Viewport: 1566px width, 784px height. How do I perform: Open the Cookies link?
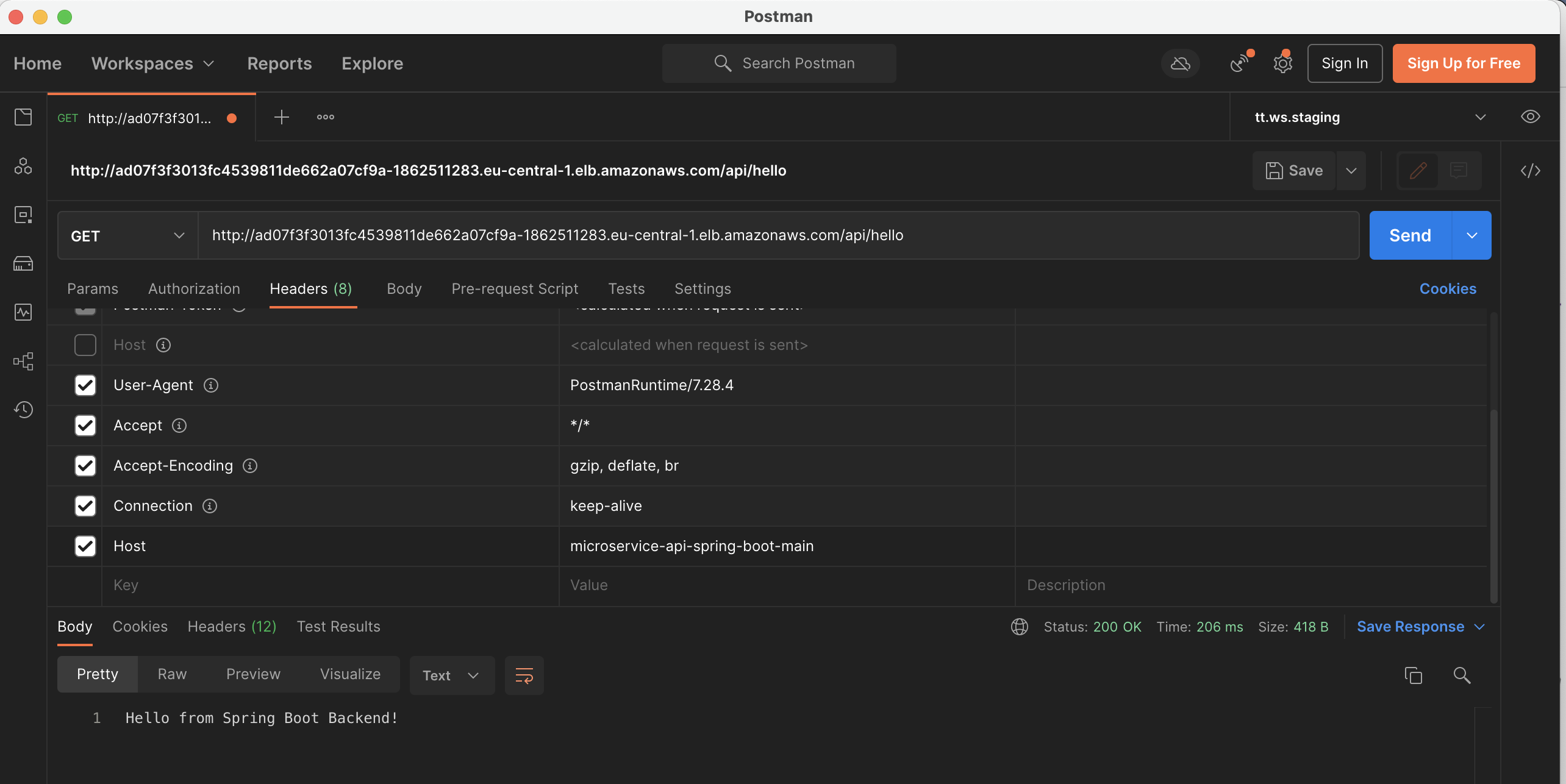[1448, 289]
